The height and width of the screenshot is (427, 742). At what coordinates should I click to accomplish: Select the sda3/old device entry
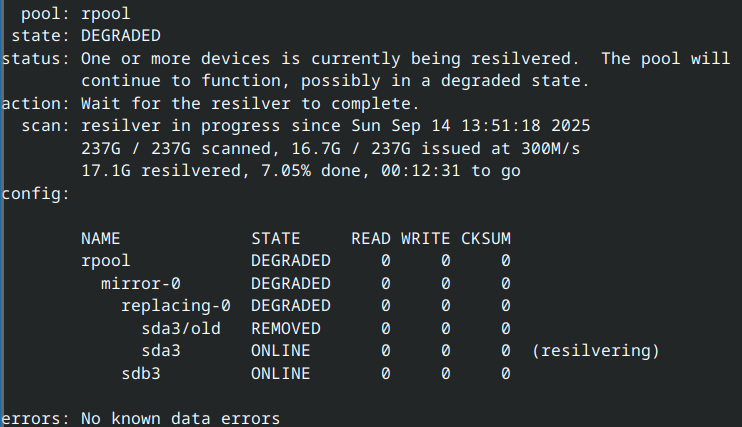(x=180, y=328)
